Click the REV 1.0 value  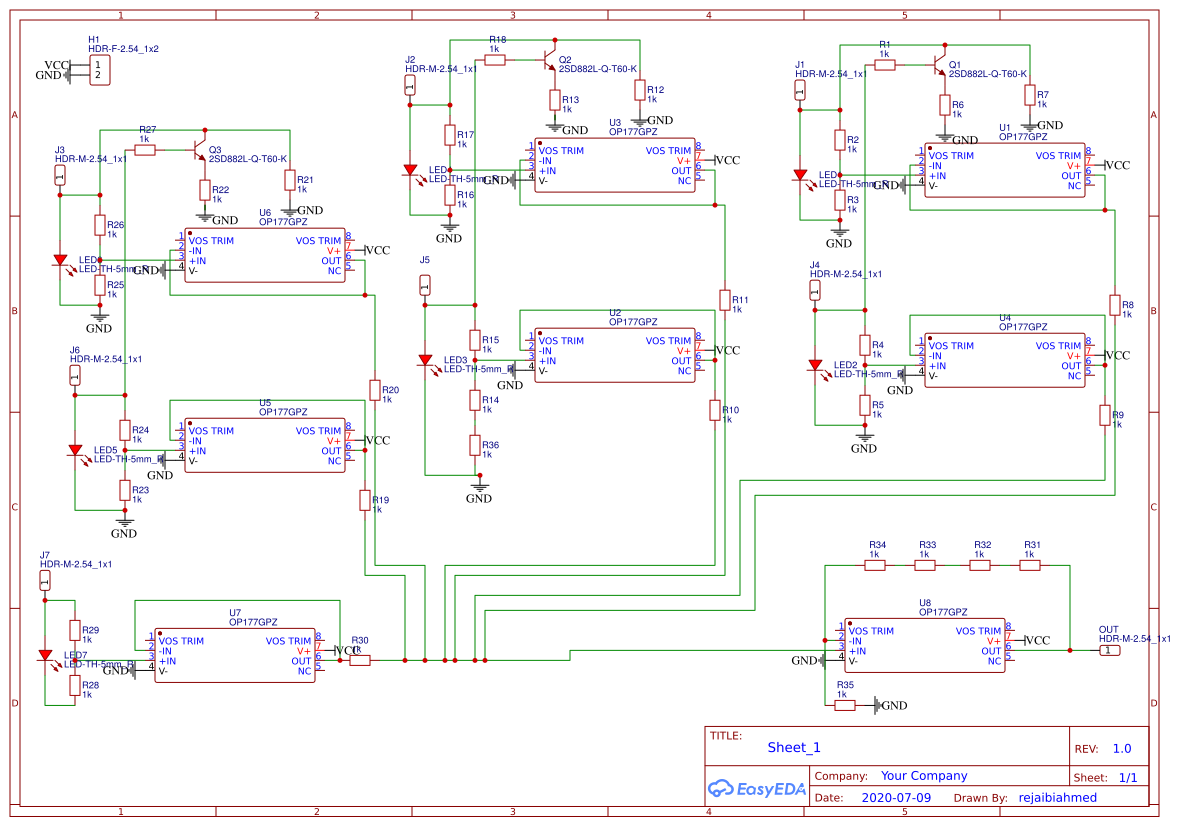pos(1121,747)
